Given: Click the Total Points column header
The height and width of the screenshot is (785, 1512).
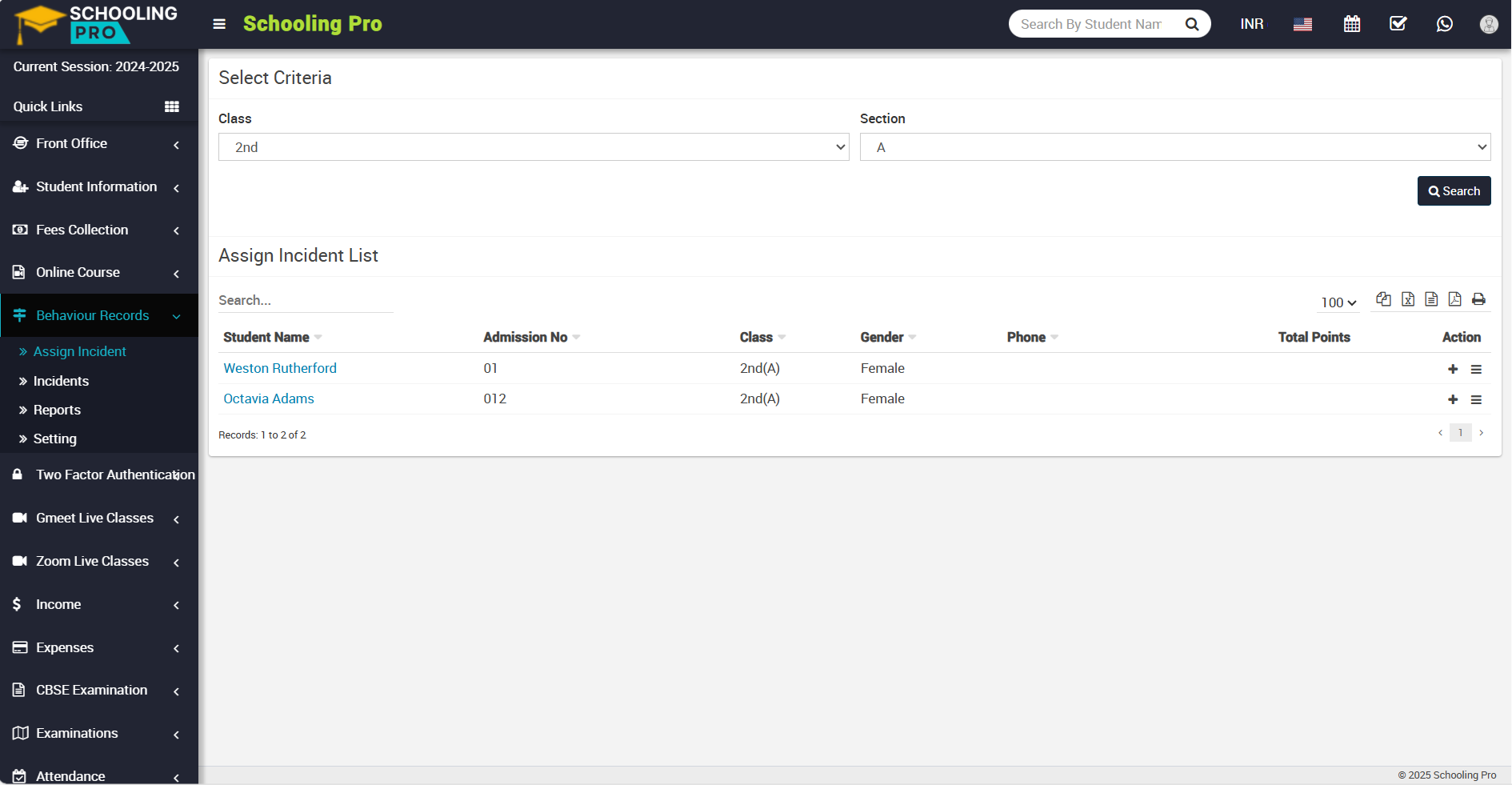Looking at the screenshot, I should [x=1314, y=338].
